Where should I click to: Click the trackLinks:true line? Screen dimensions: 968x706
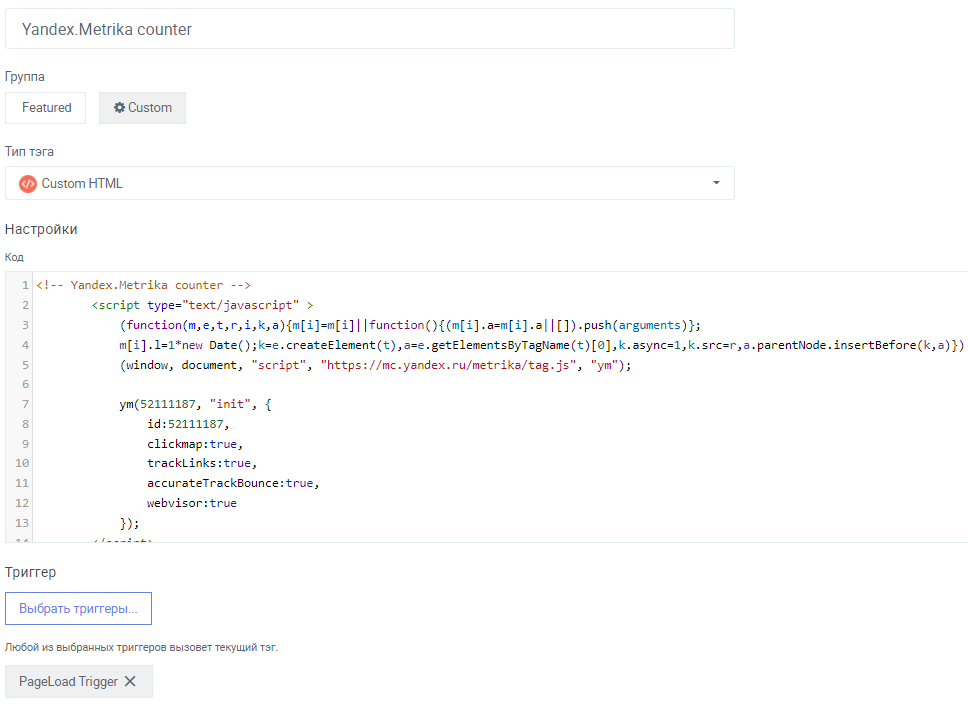202,463
